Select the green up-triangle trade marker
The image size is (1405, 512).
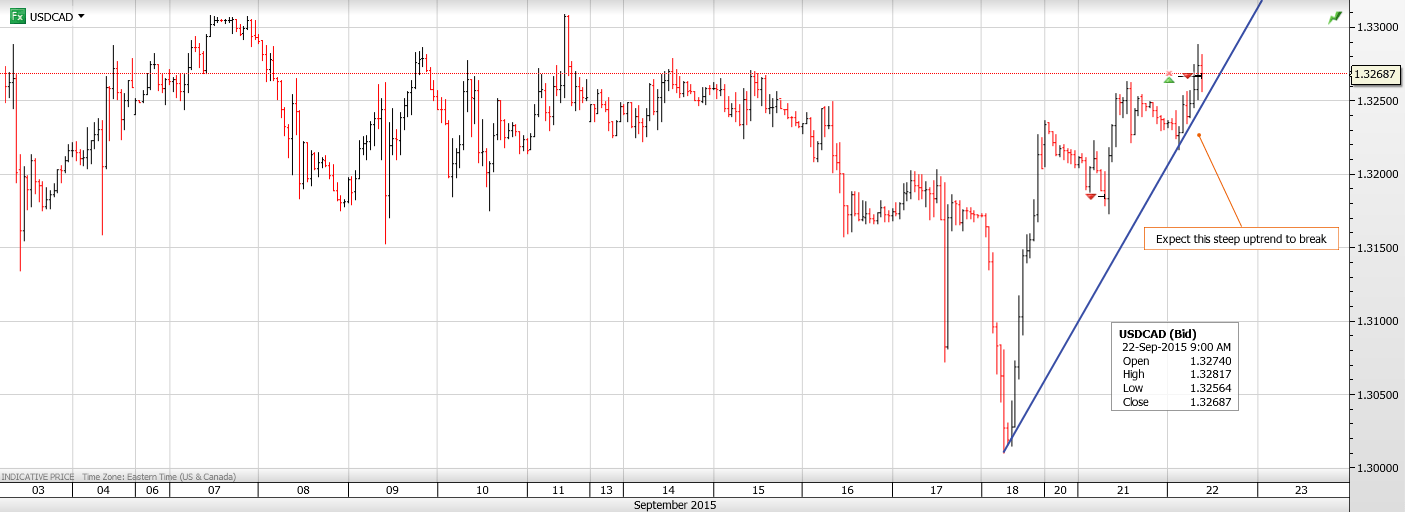1169,78
